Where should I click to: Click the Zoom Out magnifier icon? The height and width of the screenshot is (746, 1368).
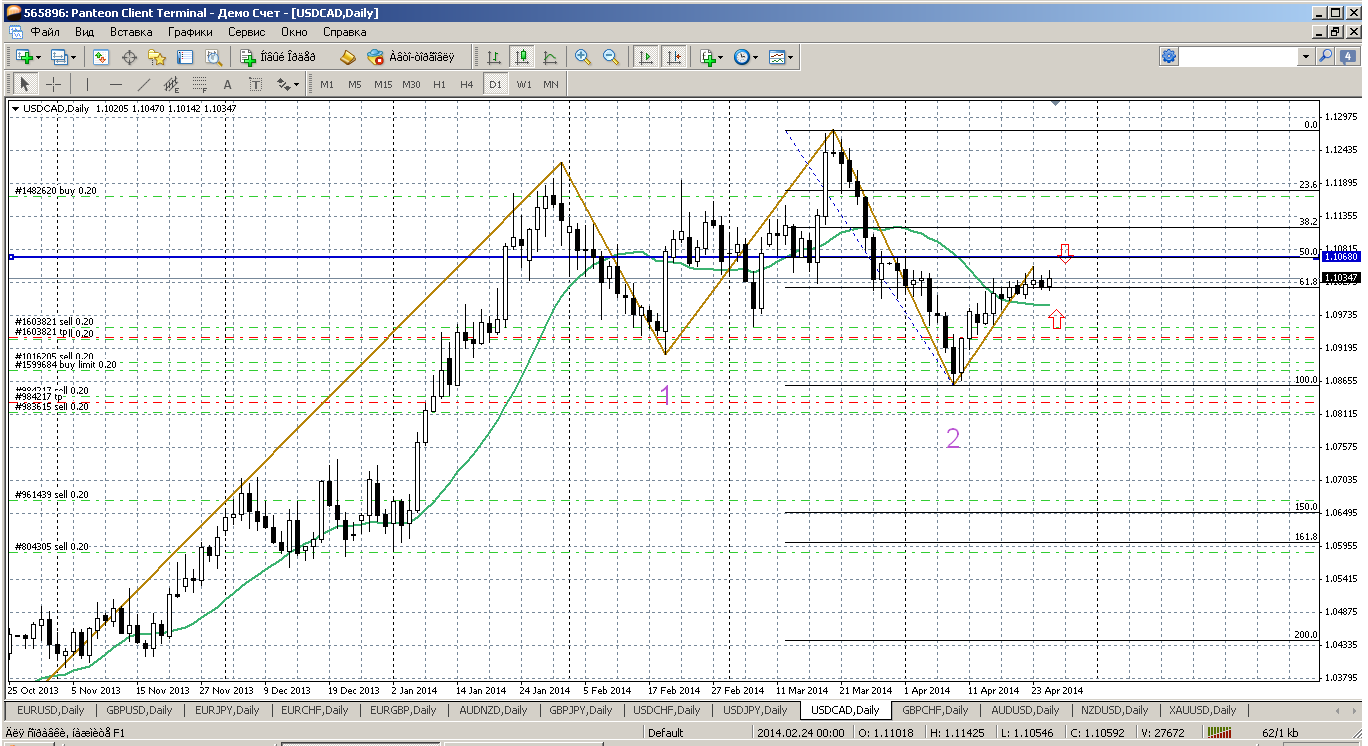(610, 58)
